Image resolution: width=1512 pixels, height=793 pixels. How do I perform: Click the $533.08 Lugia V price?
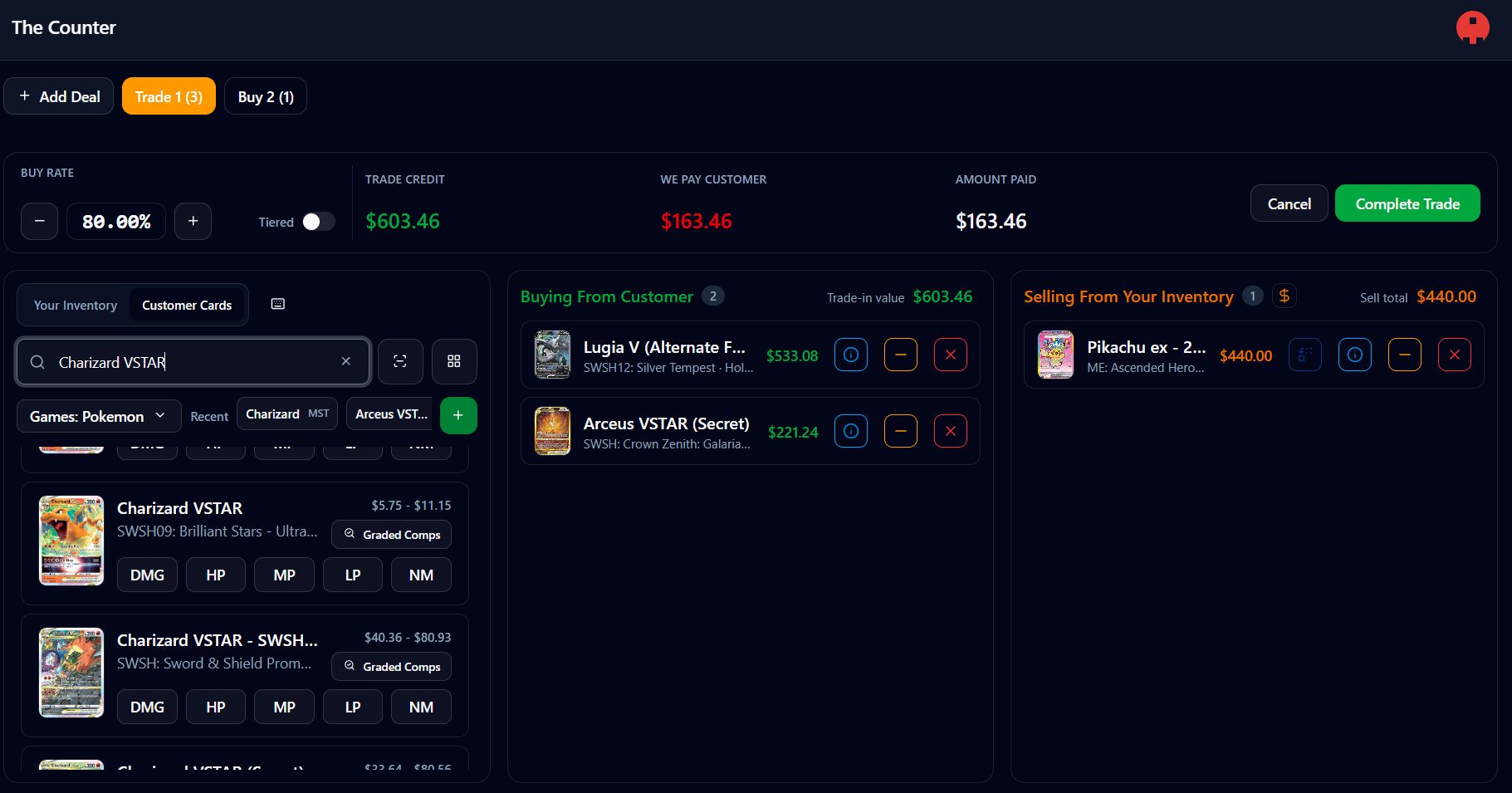coord(792,355)
